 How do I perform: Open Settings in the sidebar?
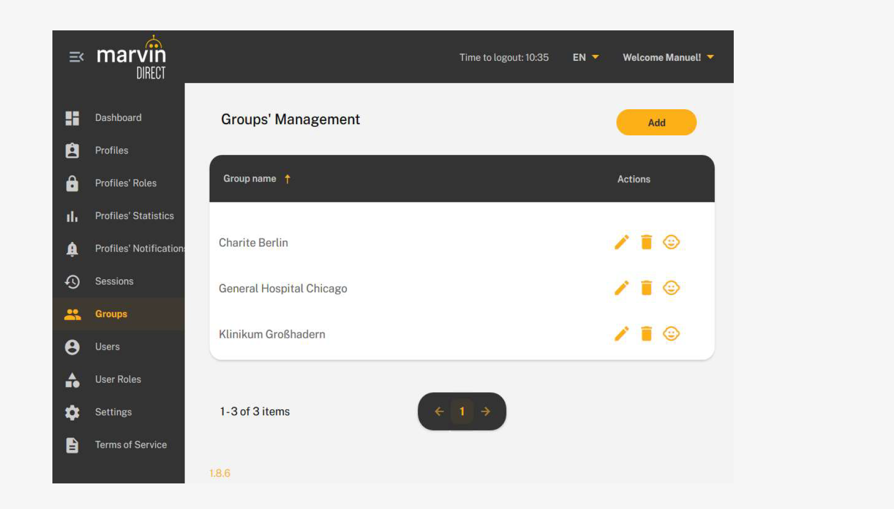pos(113,412)
